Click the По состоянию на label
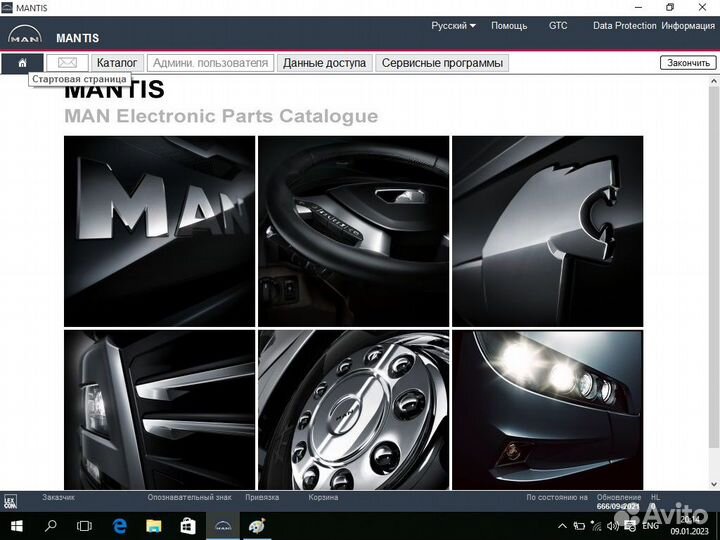Image resolution: width=720 pixels, height=540 pixels. pos(557,497)
